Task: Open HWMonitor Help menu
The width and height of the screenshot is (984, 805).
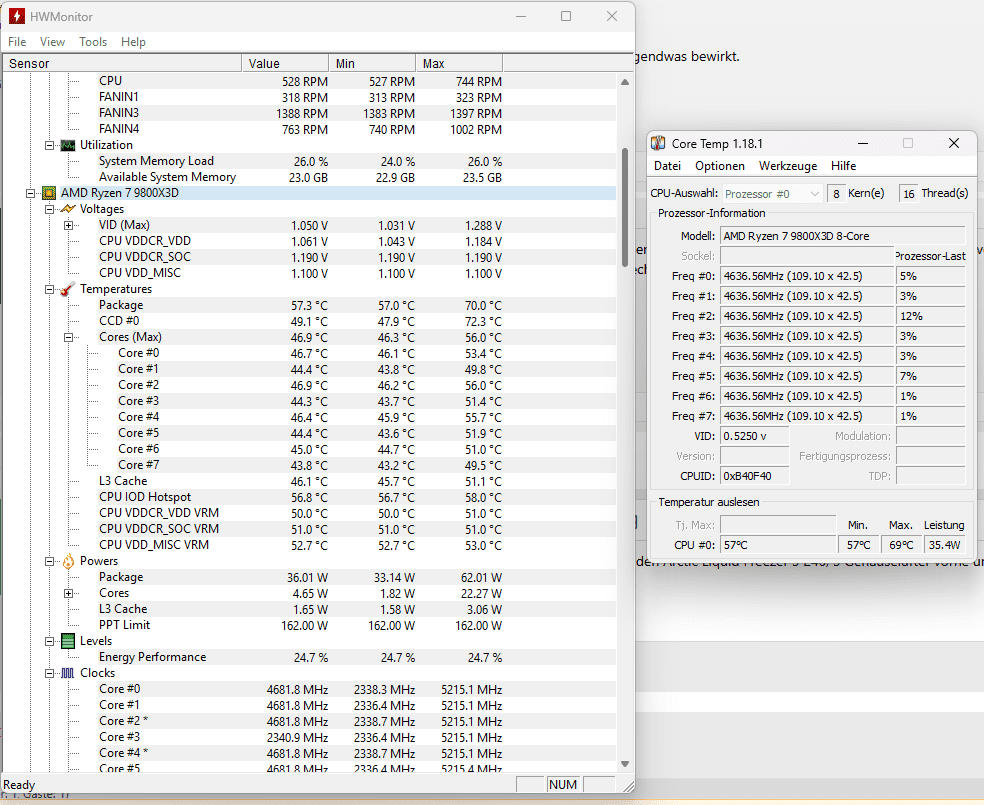Action: 133,42
